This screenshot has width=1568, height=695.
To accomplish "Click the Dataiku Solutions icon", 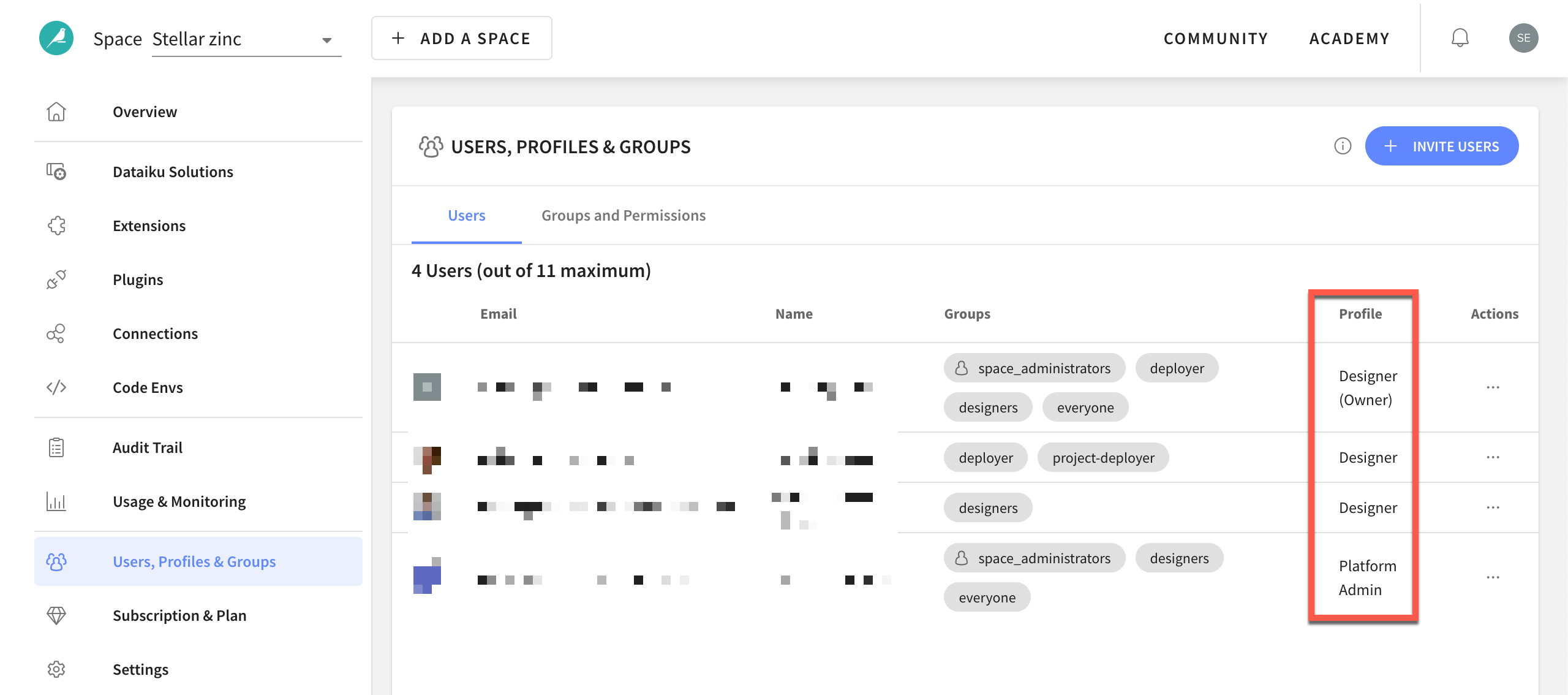I will [56, 172].
